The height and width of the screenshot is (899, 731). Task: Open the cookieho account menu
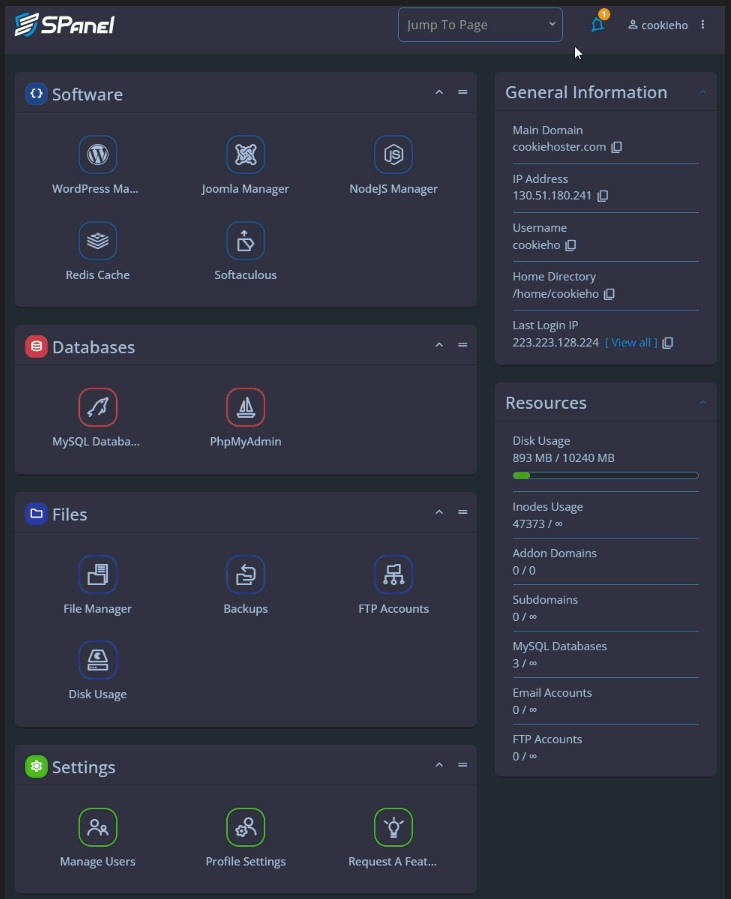tap(655, 24)
